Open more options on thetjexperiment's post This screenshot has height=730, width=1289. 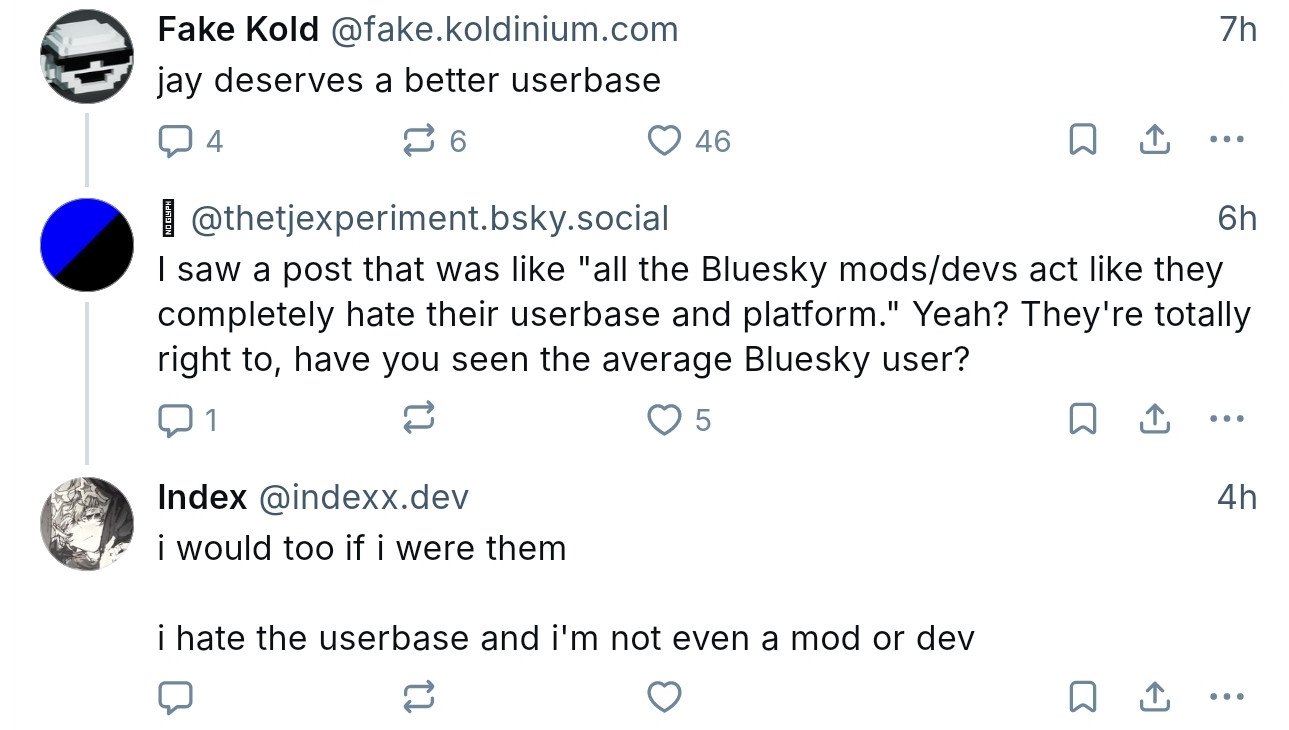(x=1226, y=420)
